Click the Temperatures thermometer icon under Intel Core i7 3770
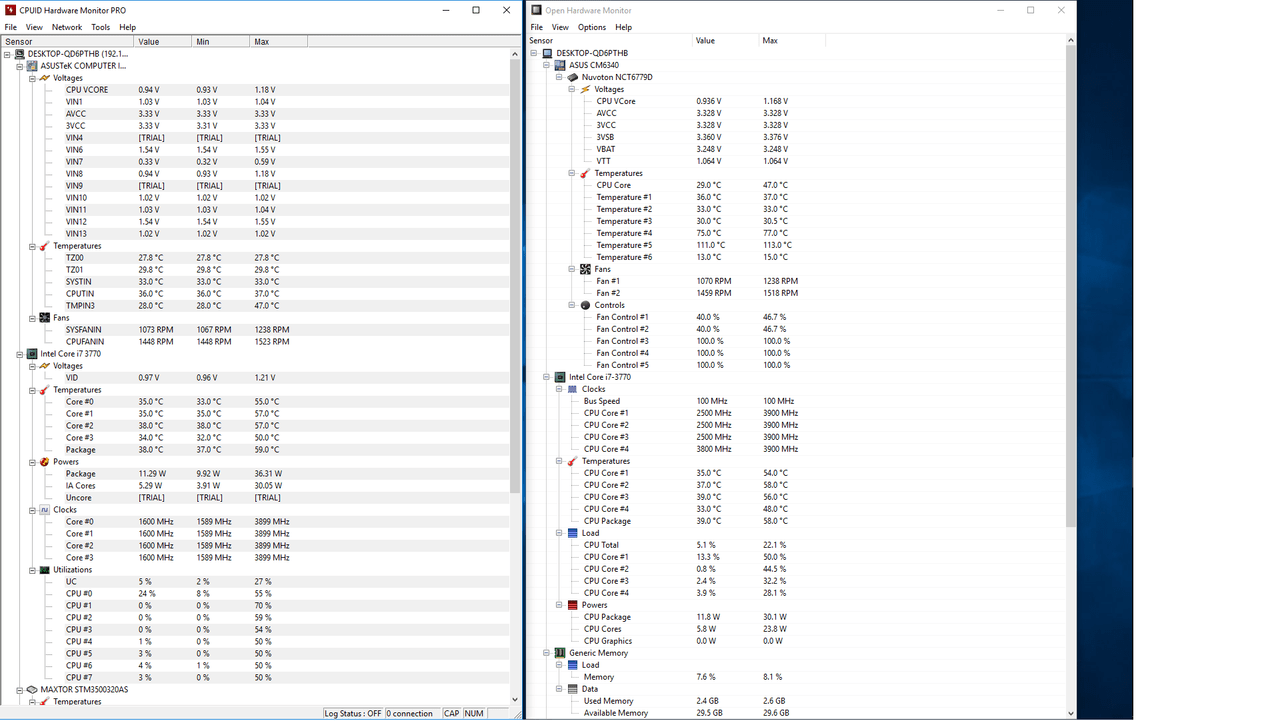The height and width of the screenshot is (721, 1280). (45, 389)
